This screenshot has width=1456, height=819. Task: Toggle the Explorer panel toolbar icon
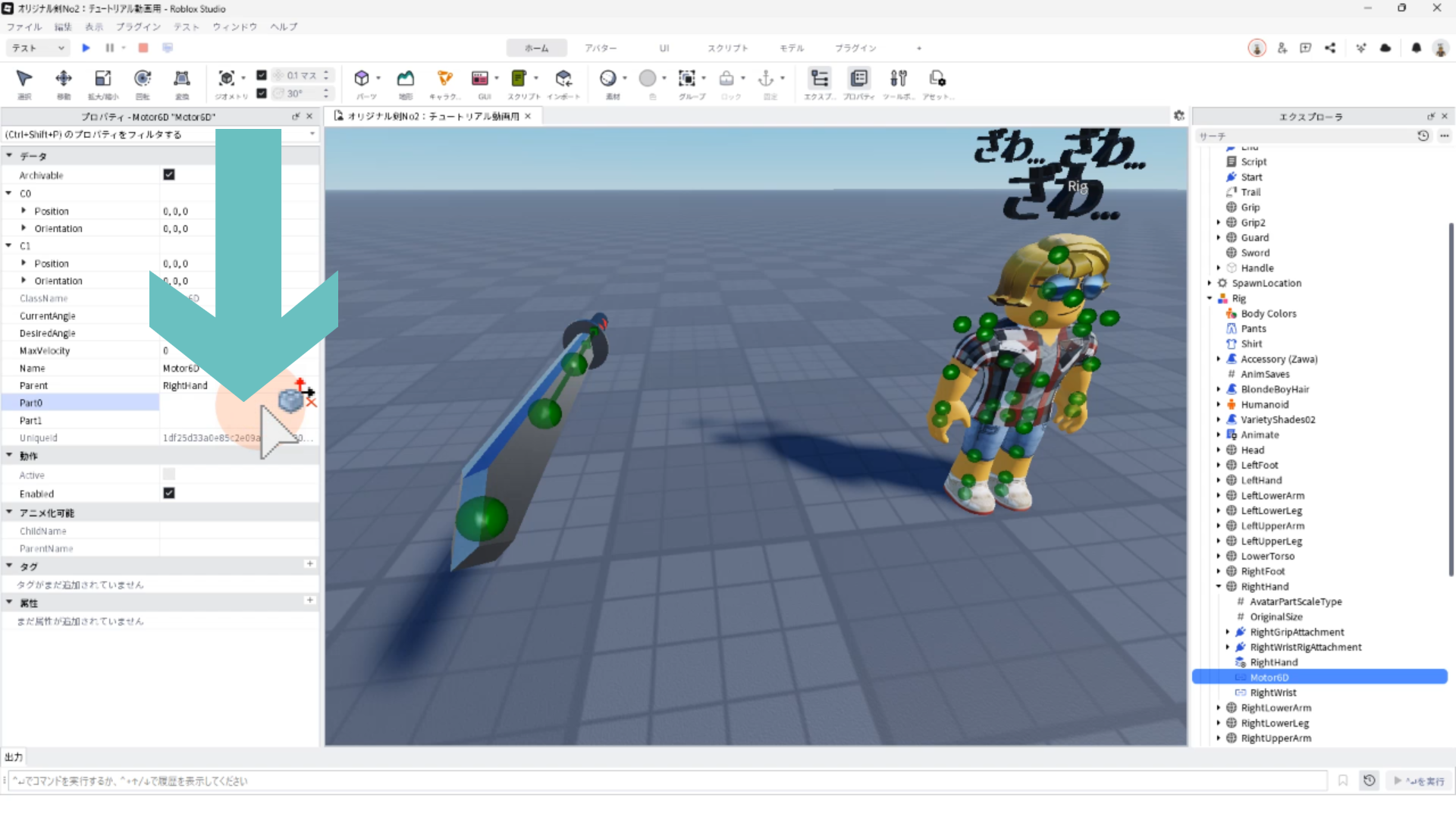coord(819,79)
